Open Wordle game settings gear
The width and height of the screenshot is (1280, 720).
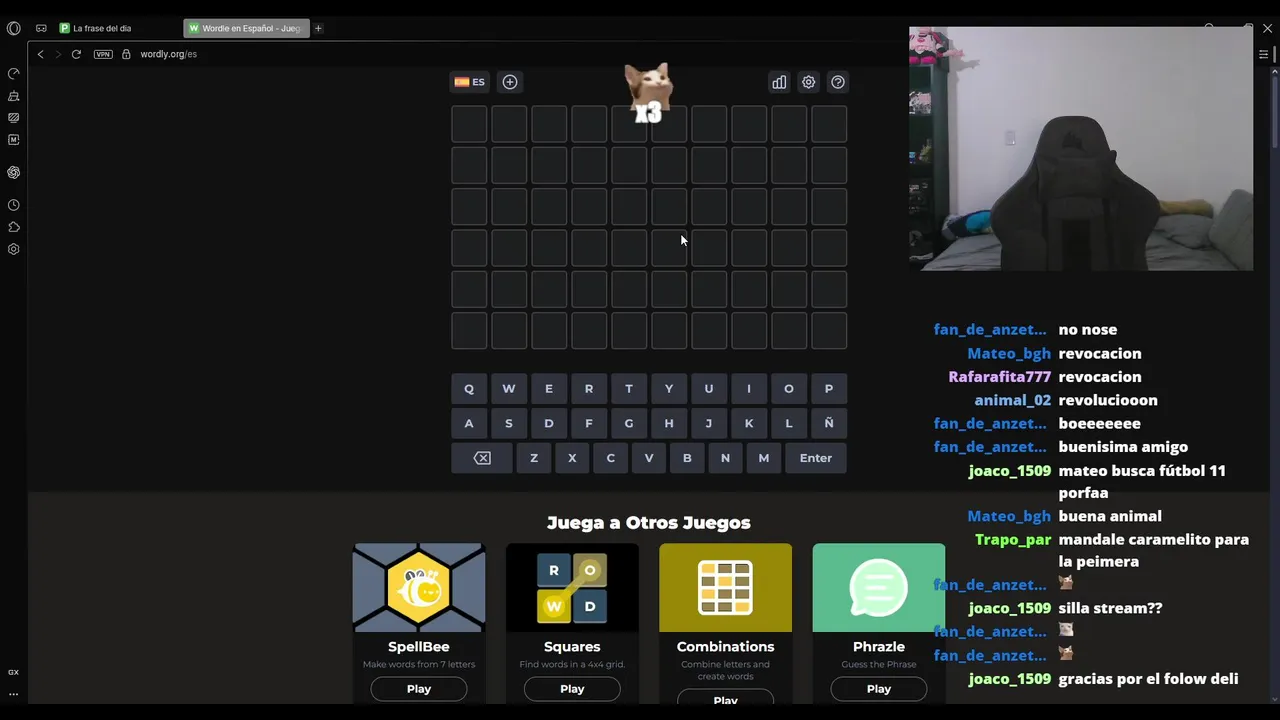click(x=809, y=82)
